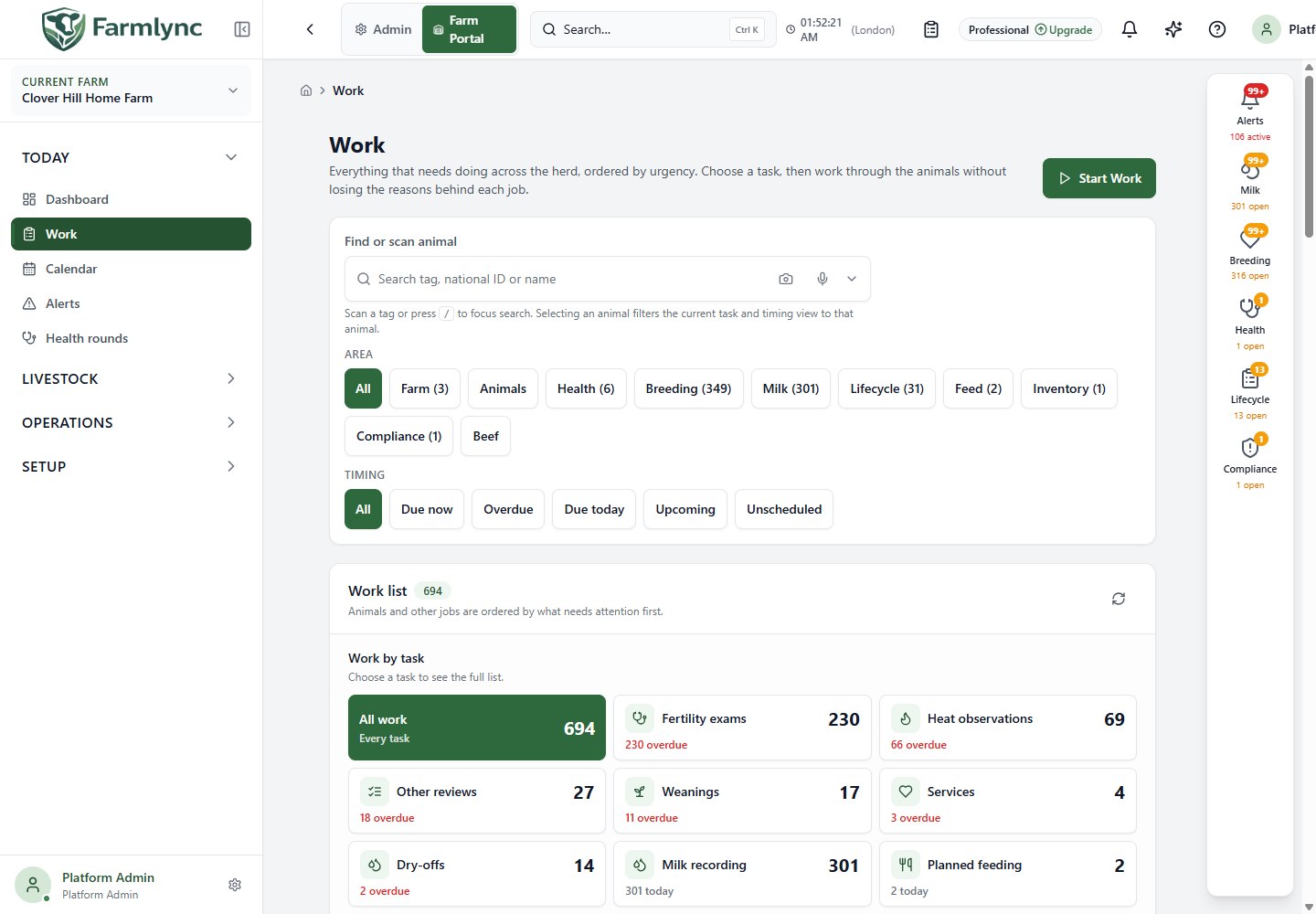Open notifications bell icon
This screenshot has height=914, width=1316.
1130,29
